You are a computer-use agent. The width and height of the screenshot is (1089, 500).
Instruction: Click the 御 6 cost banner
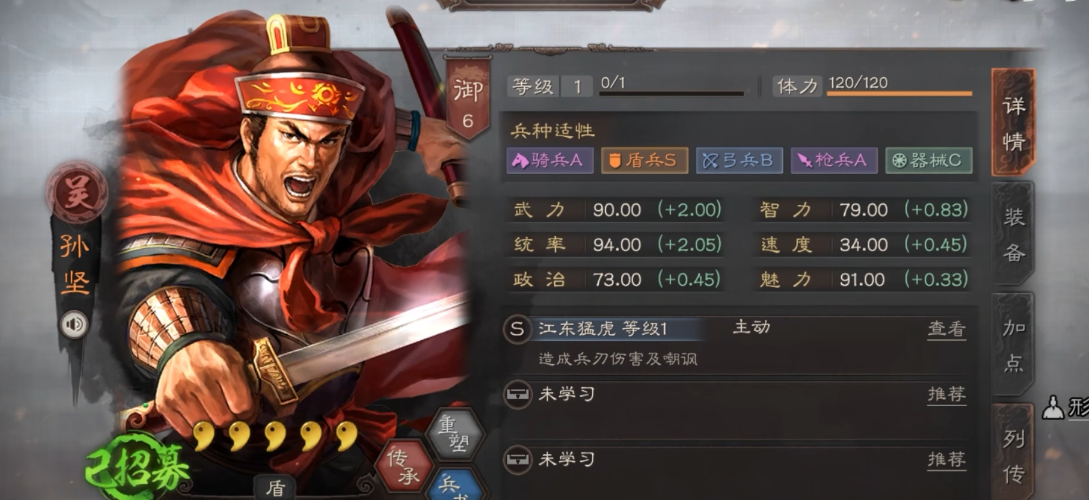(x=467, y=99)
